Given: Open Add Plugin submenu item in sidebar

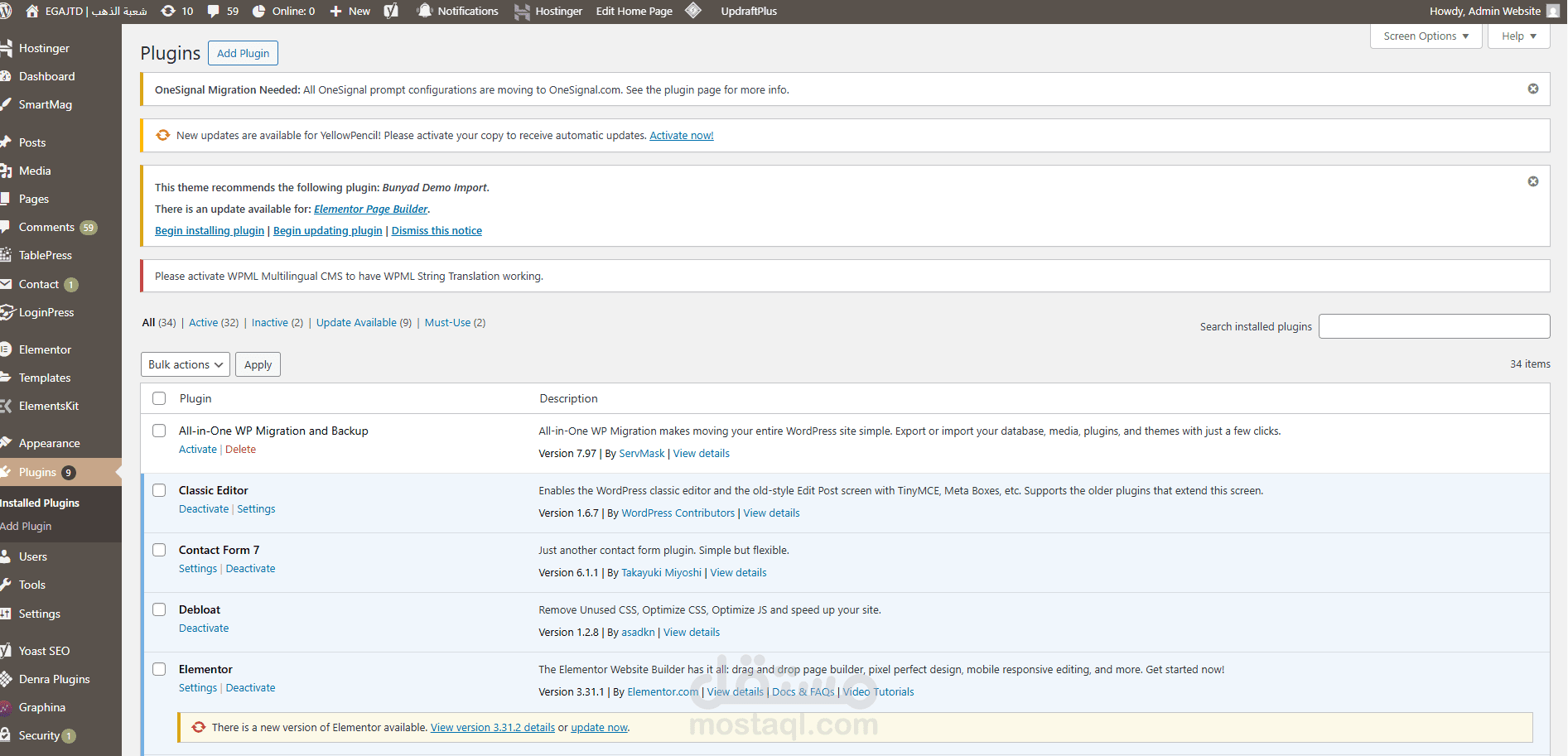Looking at the screenshot, I should 26,526.
